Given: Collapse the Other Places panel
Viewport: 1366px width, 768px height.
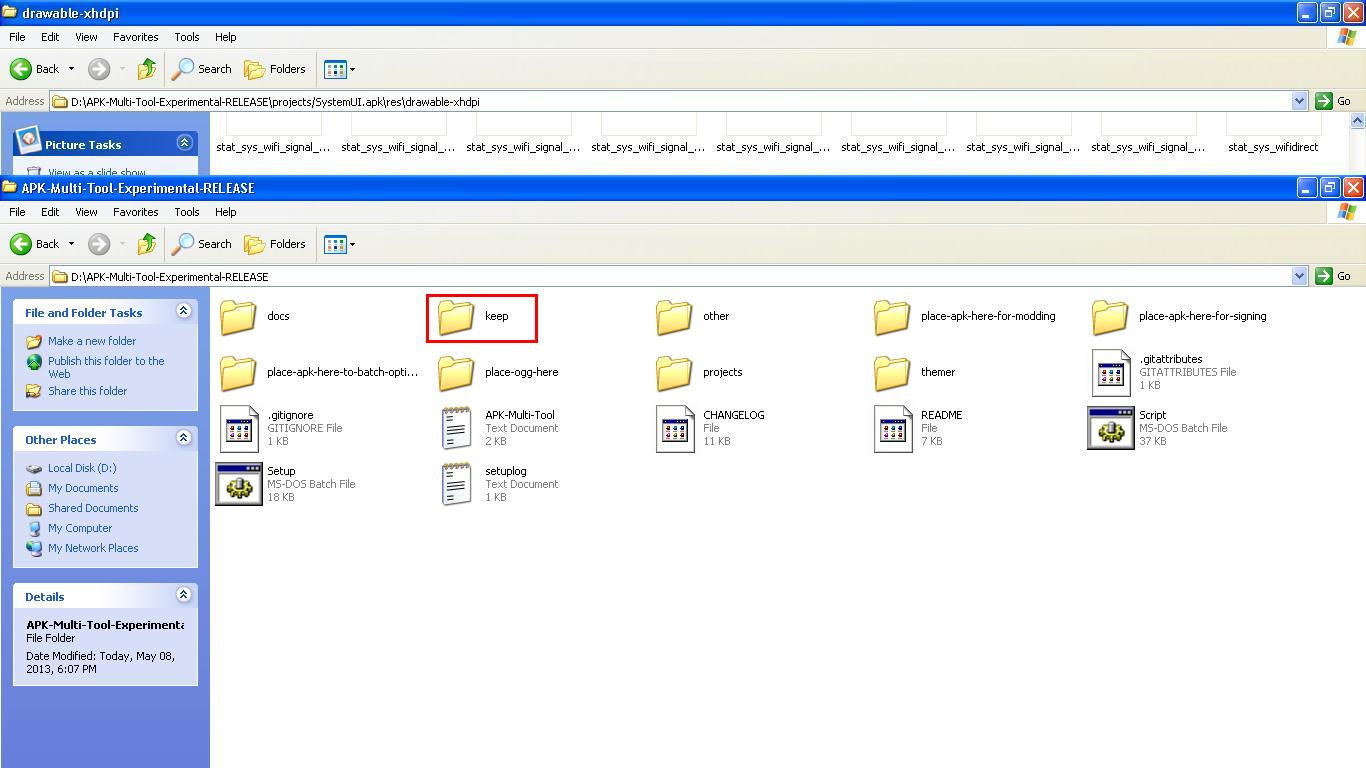Looking at the screenshot, I should tap(183, 438).
